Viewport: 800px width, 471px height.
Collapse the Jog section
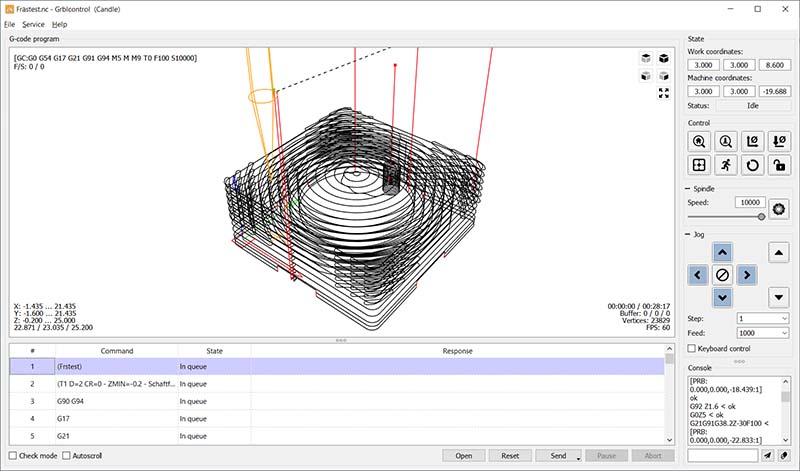click(x=688, y=235)
